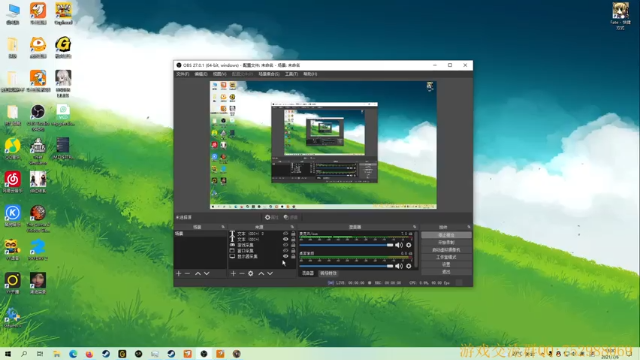Click the audio mixer vertical scrollbar
The height and width of the screenshot is (360, 640).
(x=416, y=250)
